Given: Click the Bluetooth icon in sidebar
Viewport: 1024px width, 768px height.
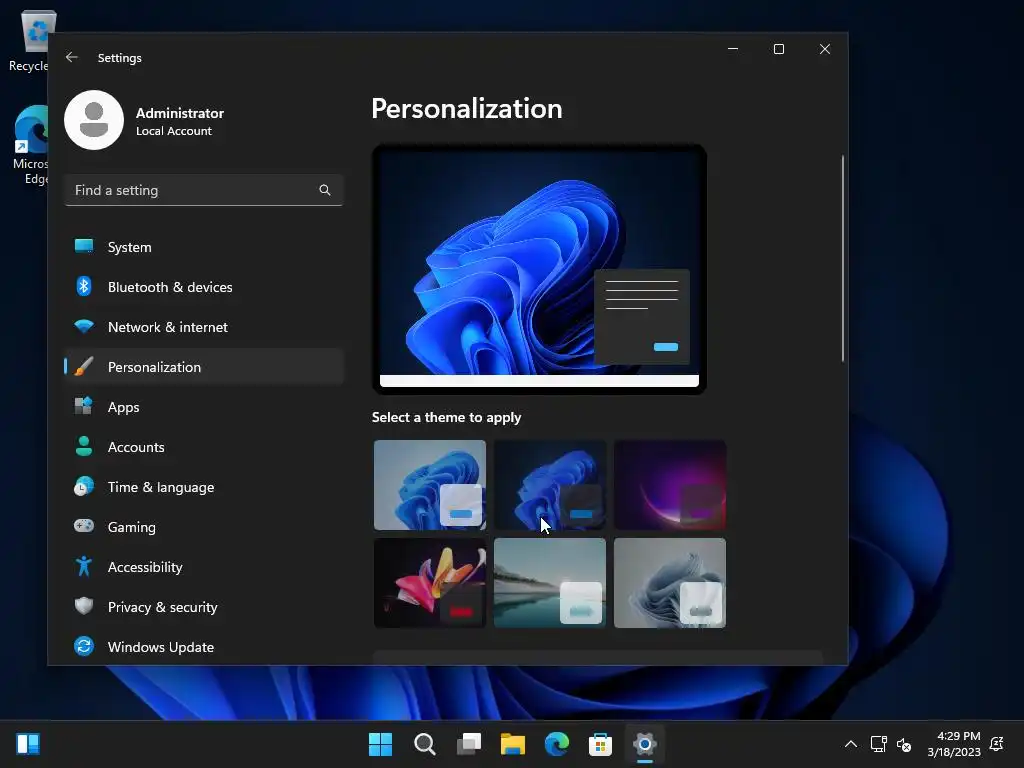Looking at the screenshot, I should (x=84, y=286).
